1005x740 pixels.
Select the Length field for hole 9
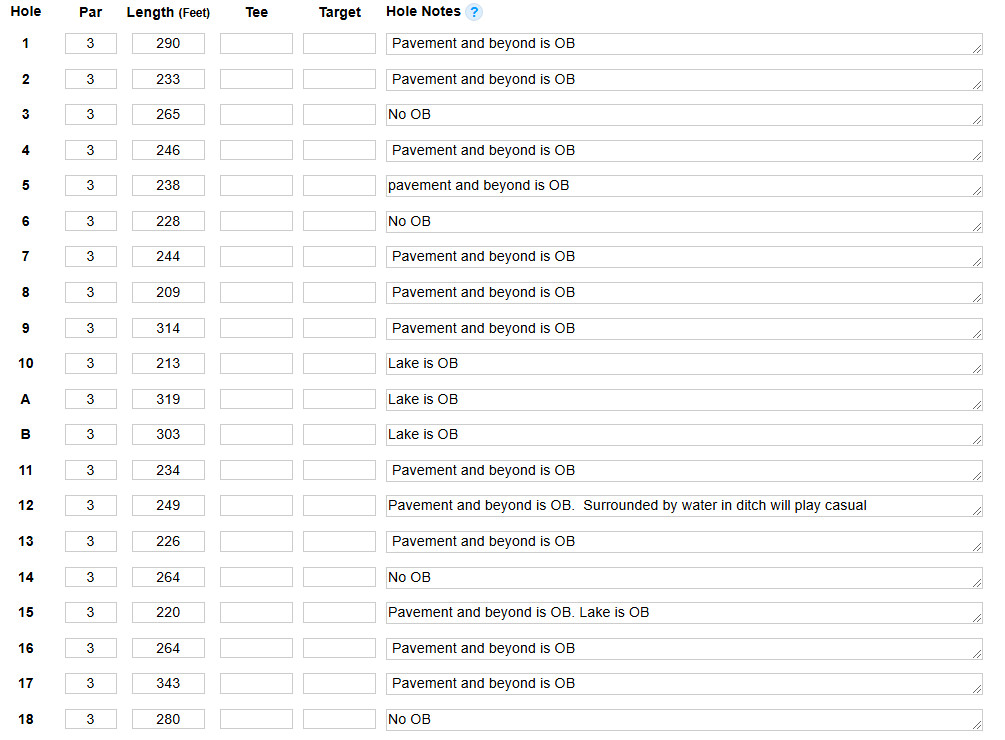[x=168, y=328]
